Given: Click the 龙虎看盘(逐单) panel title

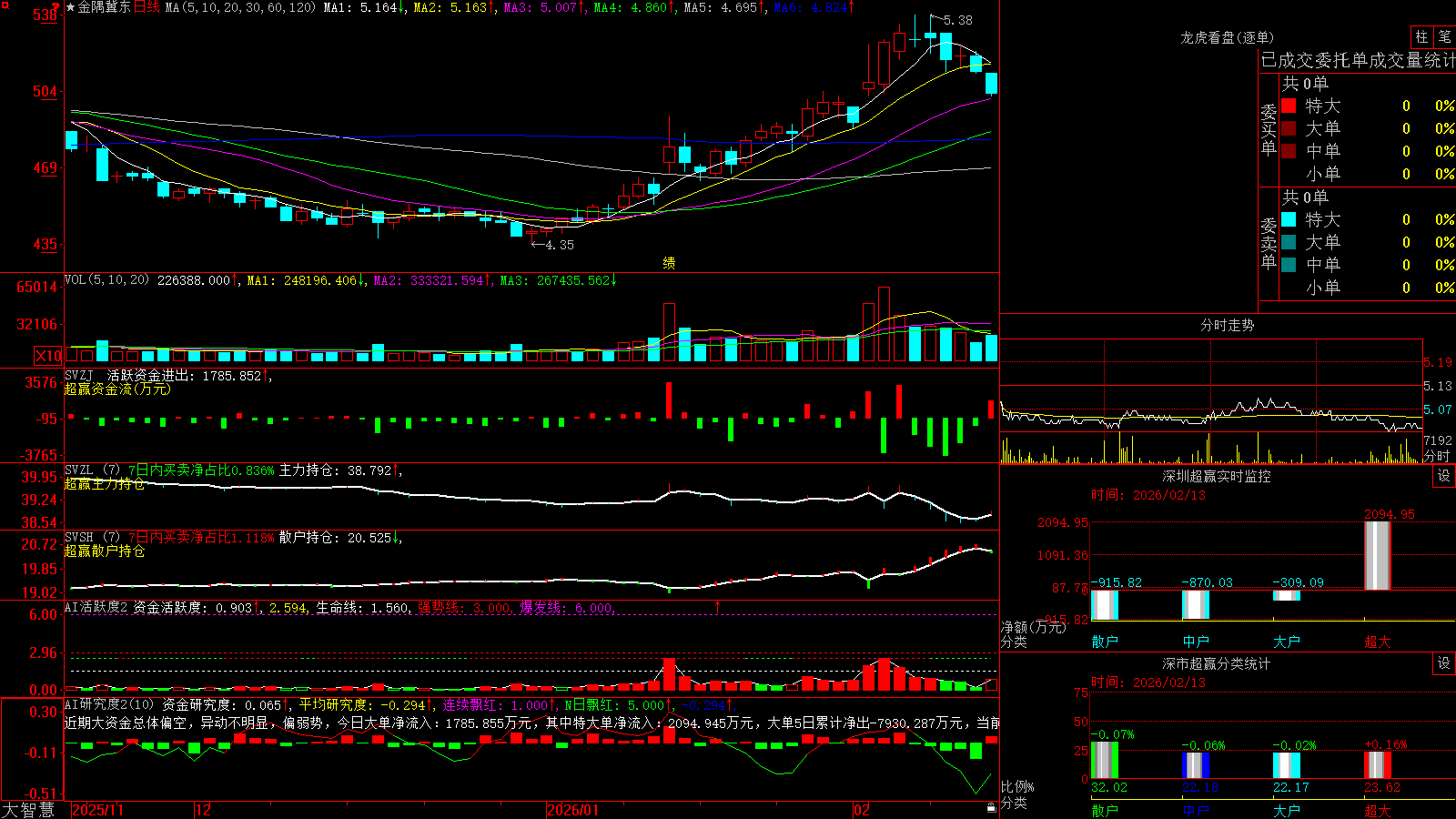Looking at the screenshot, I should tap(1227, 37).
